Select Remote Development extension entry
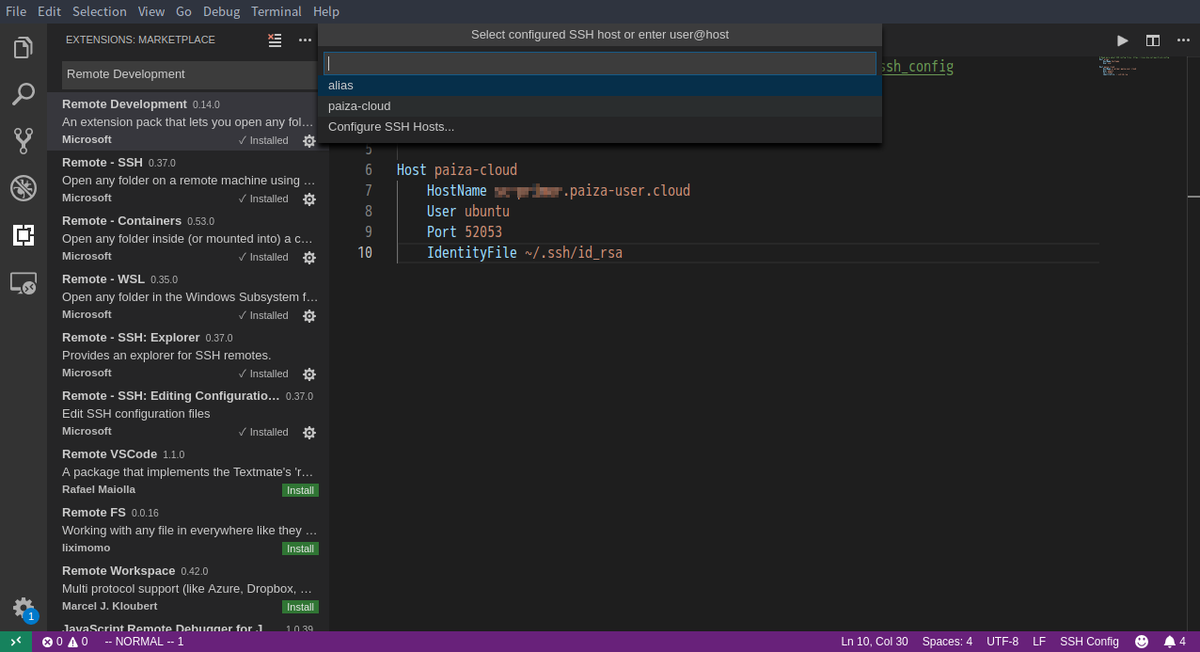This screenshot has height=652, width=1200. click(188, 122)
